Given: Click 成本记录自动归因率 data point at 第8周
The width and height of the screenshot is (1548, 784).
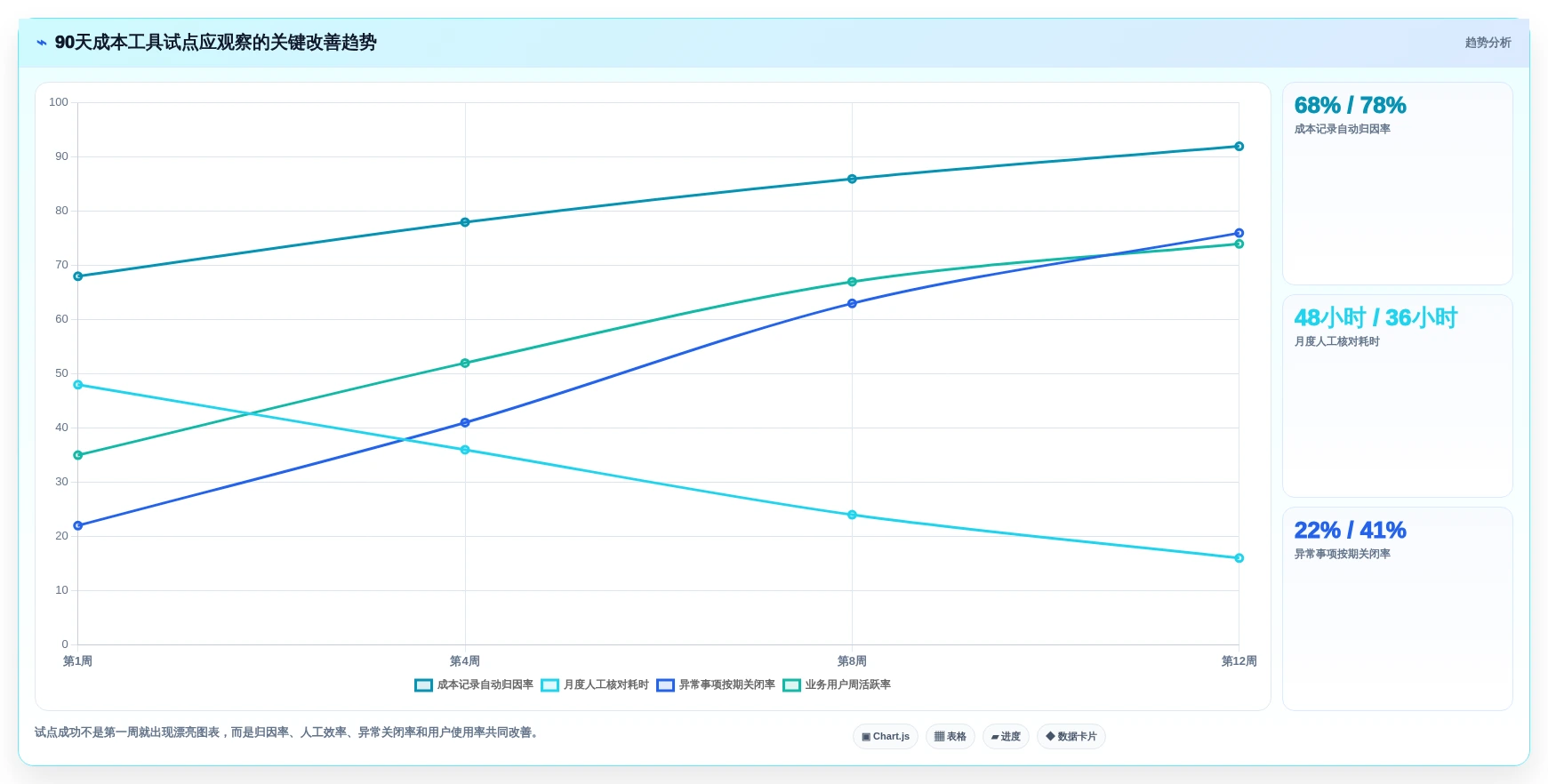Looking at the screenshot, I should [x=852, y=179].
